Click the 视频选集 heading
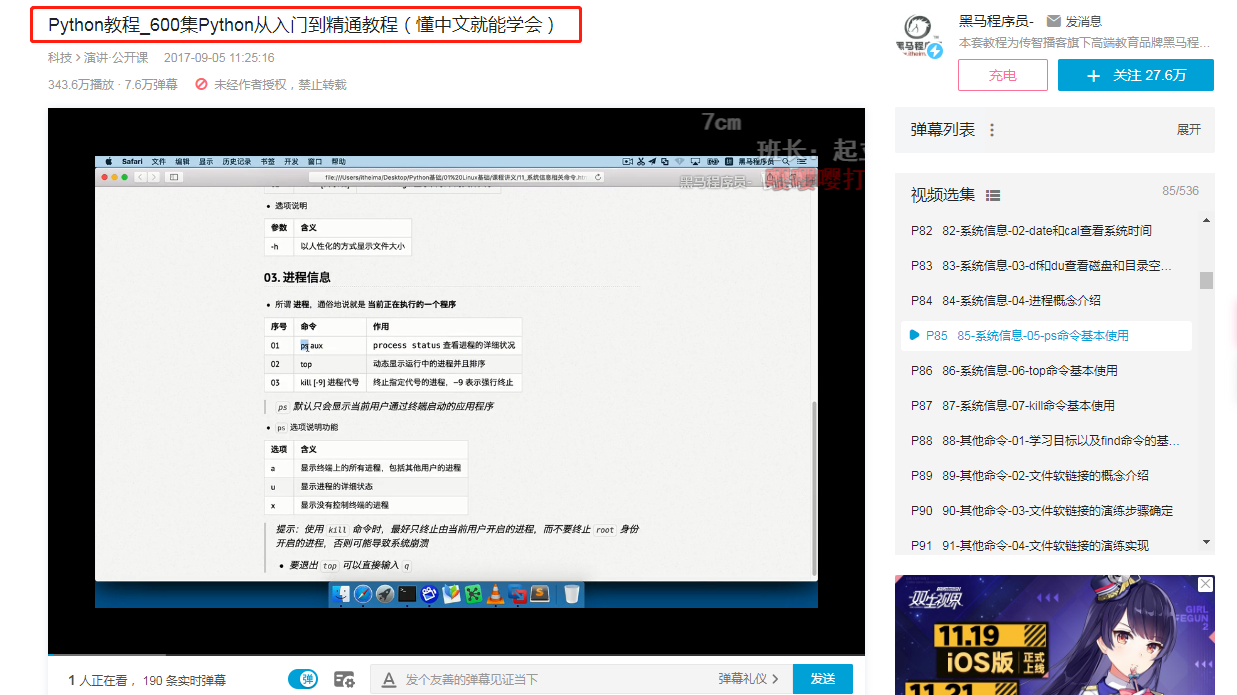 tap(942, 195)
